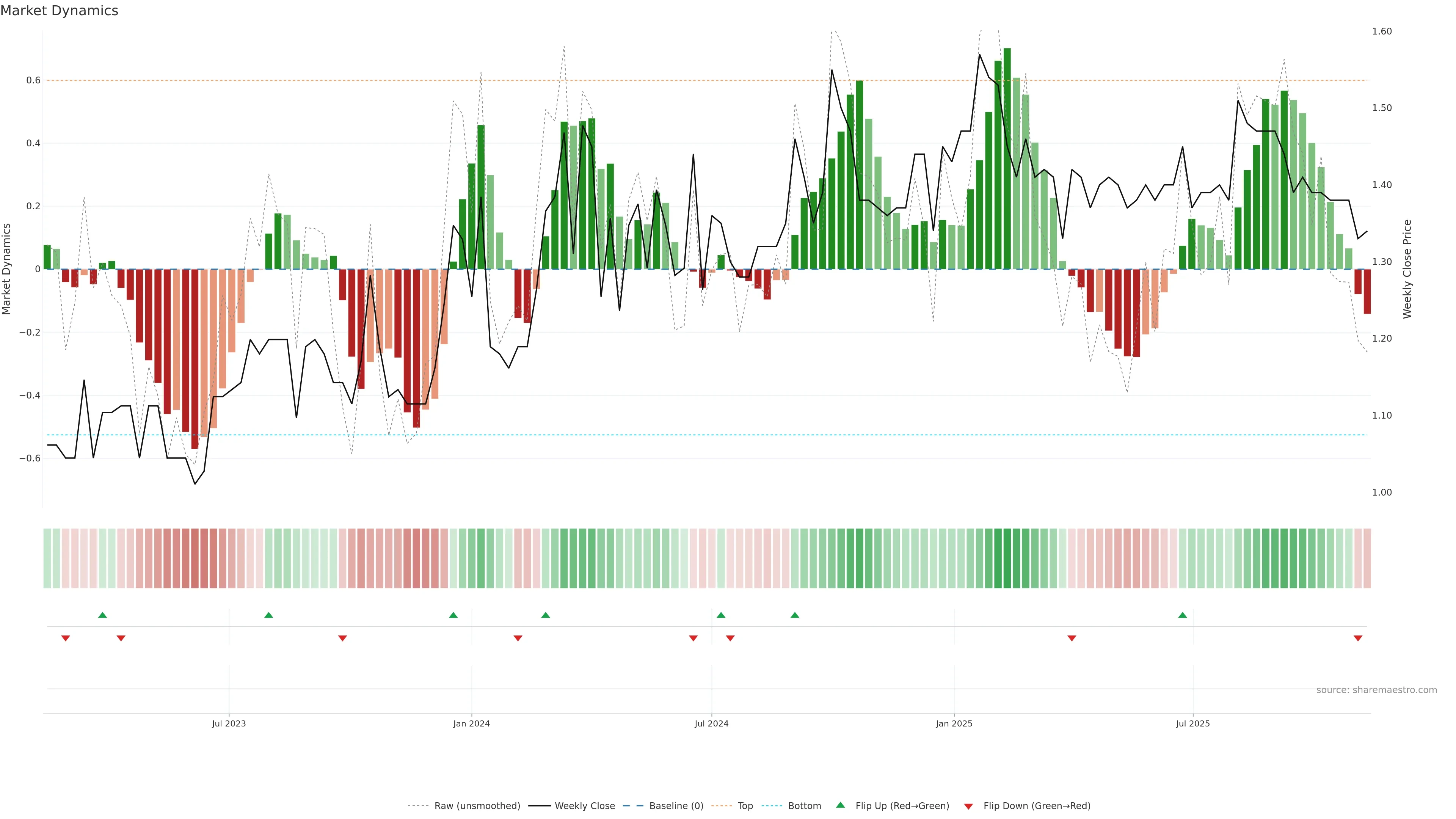Click the Flip Down red triangle legend icon
Viewport: 1456px width, 819px height.
(968, 806)
